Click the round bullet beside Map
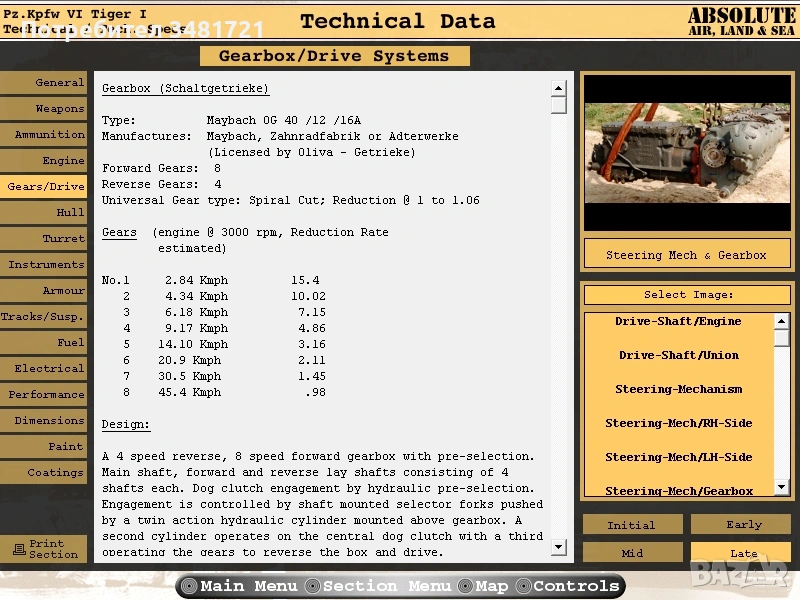The image size is (800, 600). [x=466, y=586]
